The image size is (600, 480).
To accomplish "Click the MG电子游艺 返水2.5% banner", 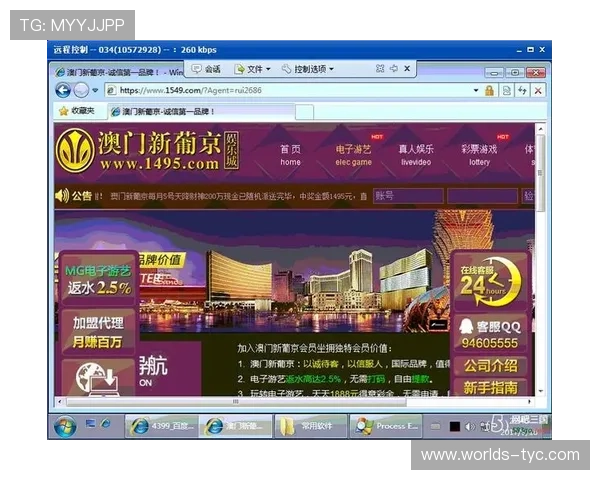I will click(x=99, y=279).
